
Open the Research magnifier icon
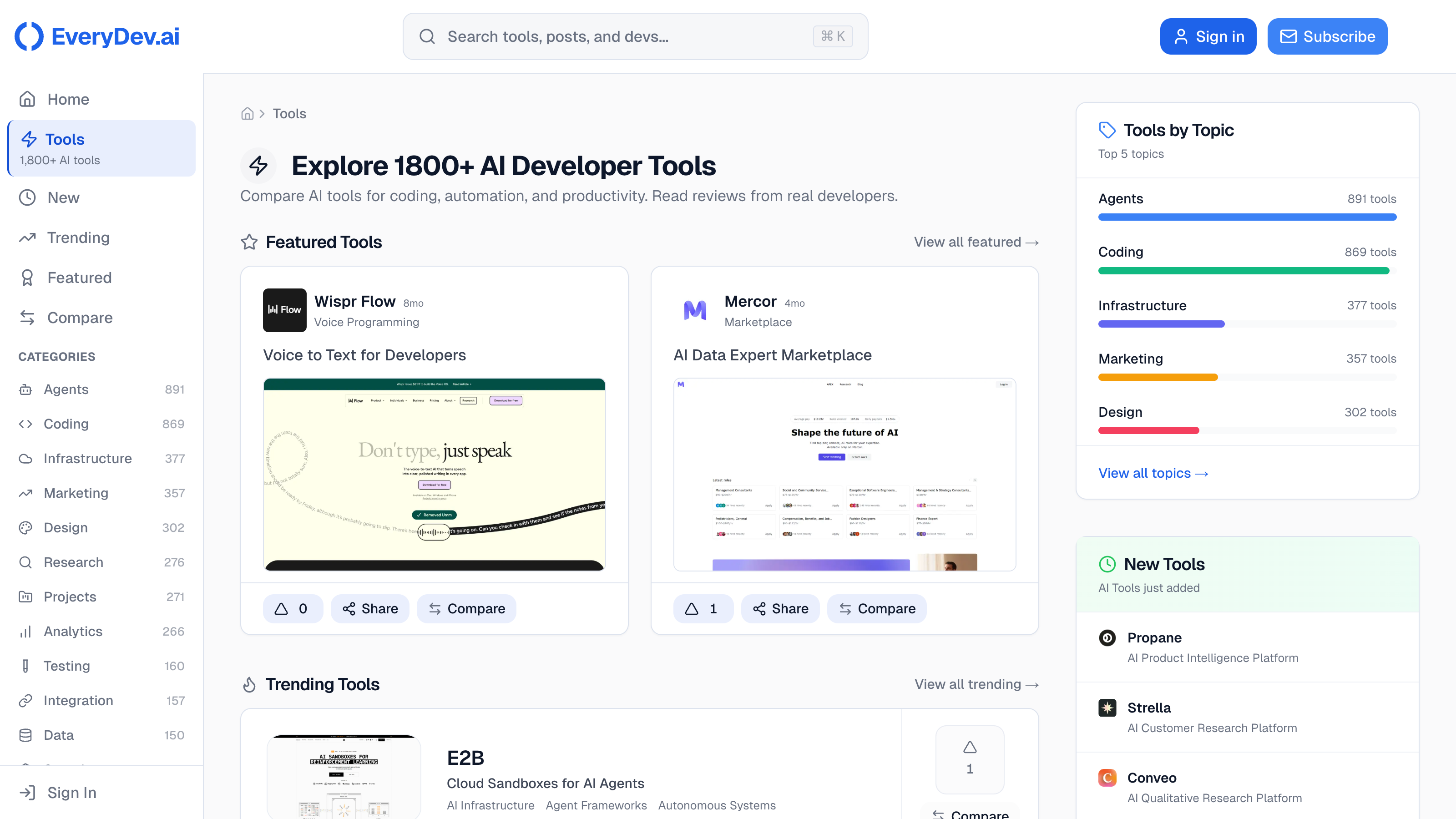point(26,562)
